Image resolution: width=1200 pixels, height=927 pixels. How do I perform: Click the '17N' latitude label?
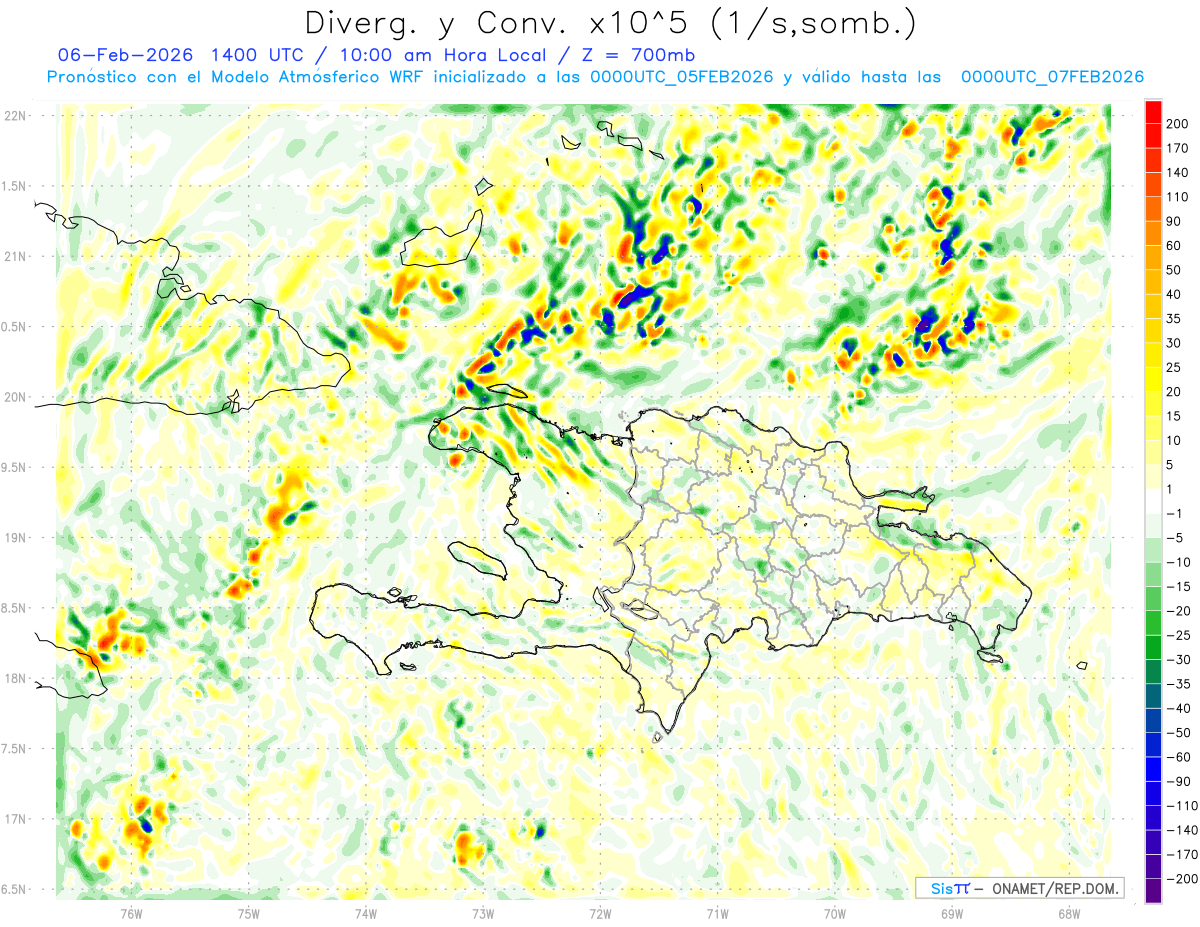tap(15, 819)
